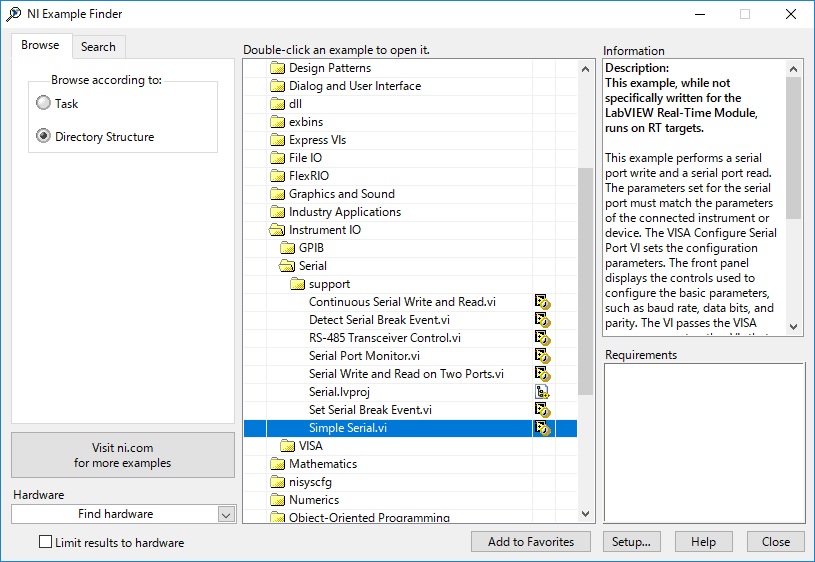This screenshot has width=815, height=562.
Task: Select the Graphics and Sound folder label
Action: click(x=341, y=194)
